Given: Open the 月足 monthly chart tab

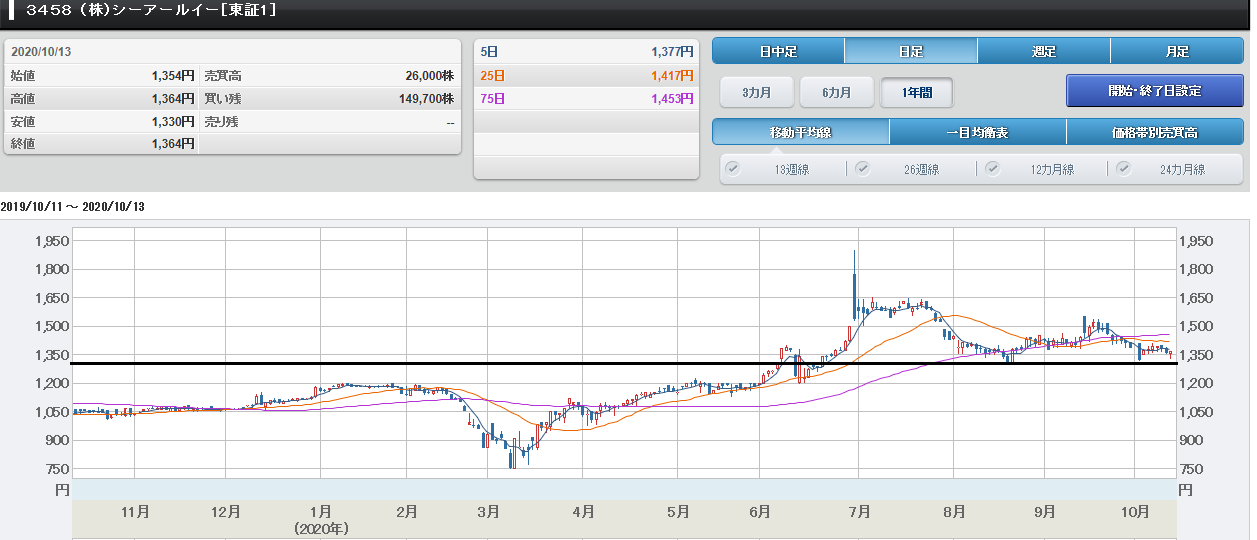Looking at the screenshot, I should click(x=1177, y=51).
